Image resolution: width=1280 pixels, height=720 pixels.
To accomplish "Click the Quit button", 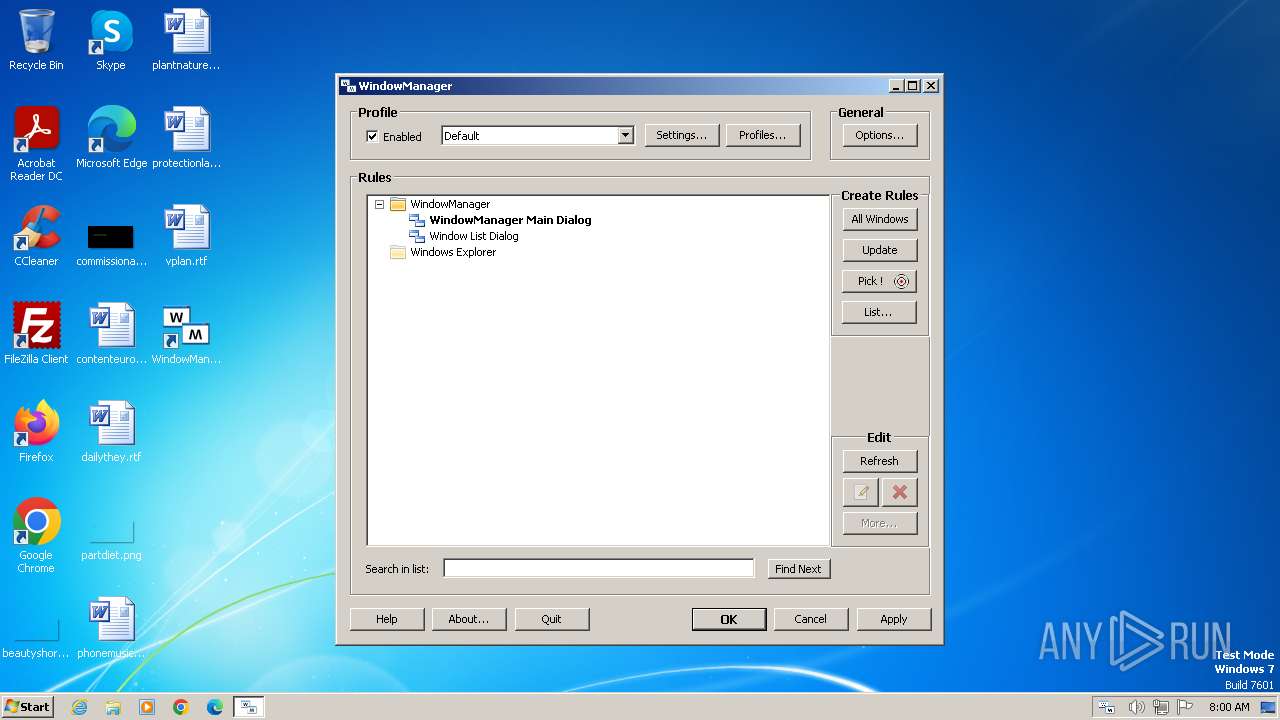I will pos(552,619).
